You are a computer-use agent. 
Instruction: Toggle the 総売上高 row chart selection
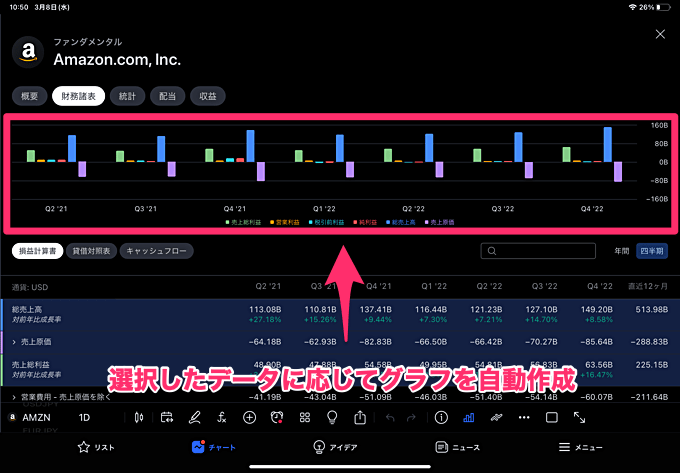pyautogui.click(x=340, y=315)
